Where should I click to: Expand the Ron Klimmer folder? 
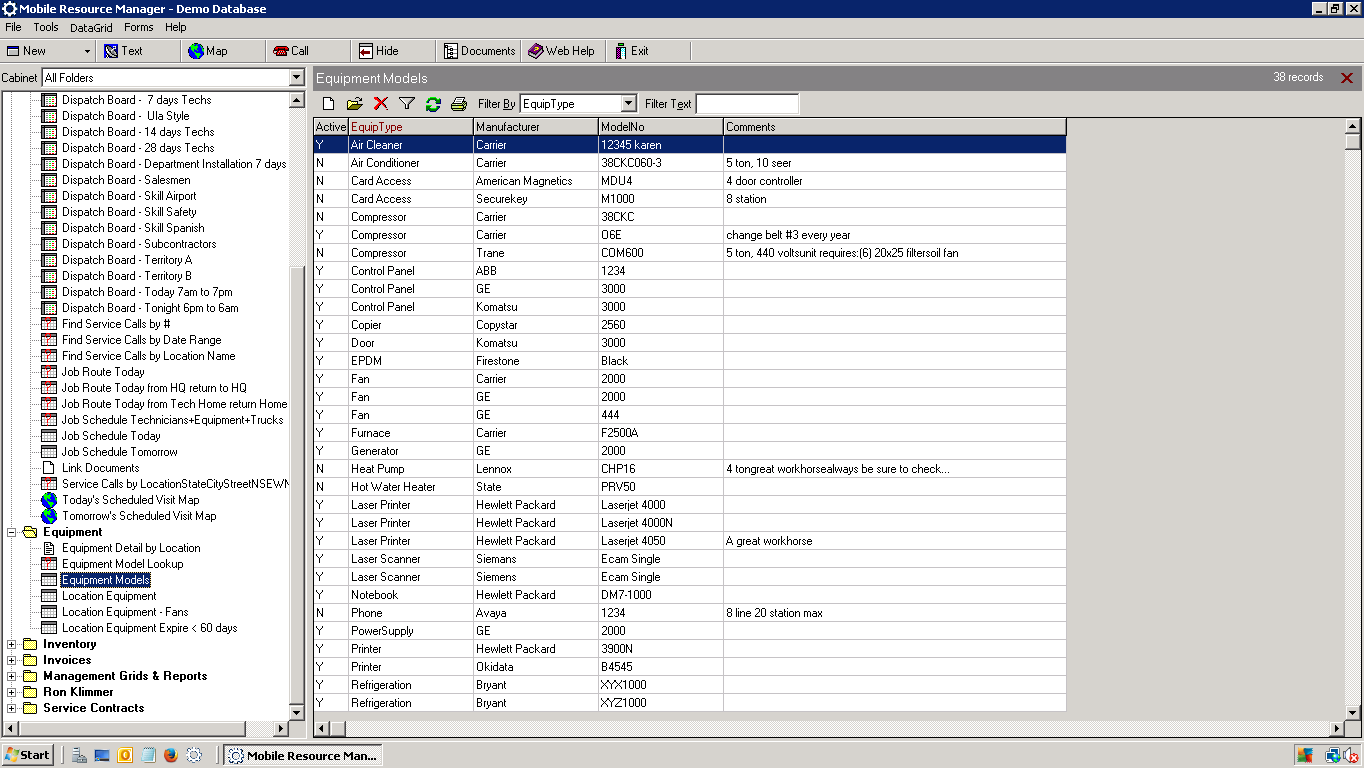pos(12,692)
